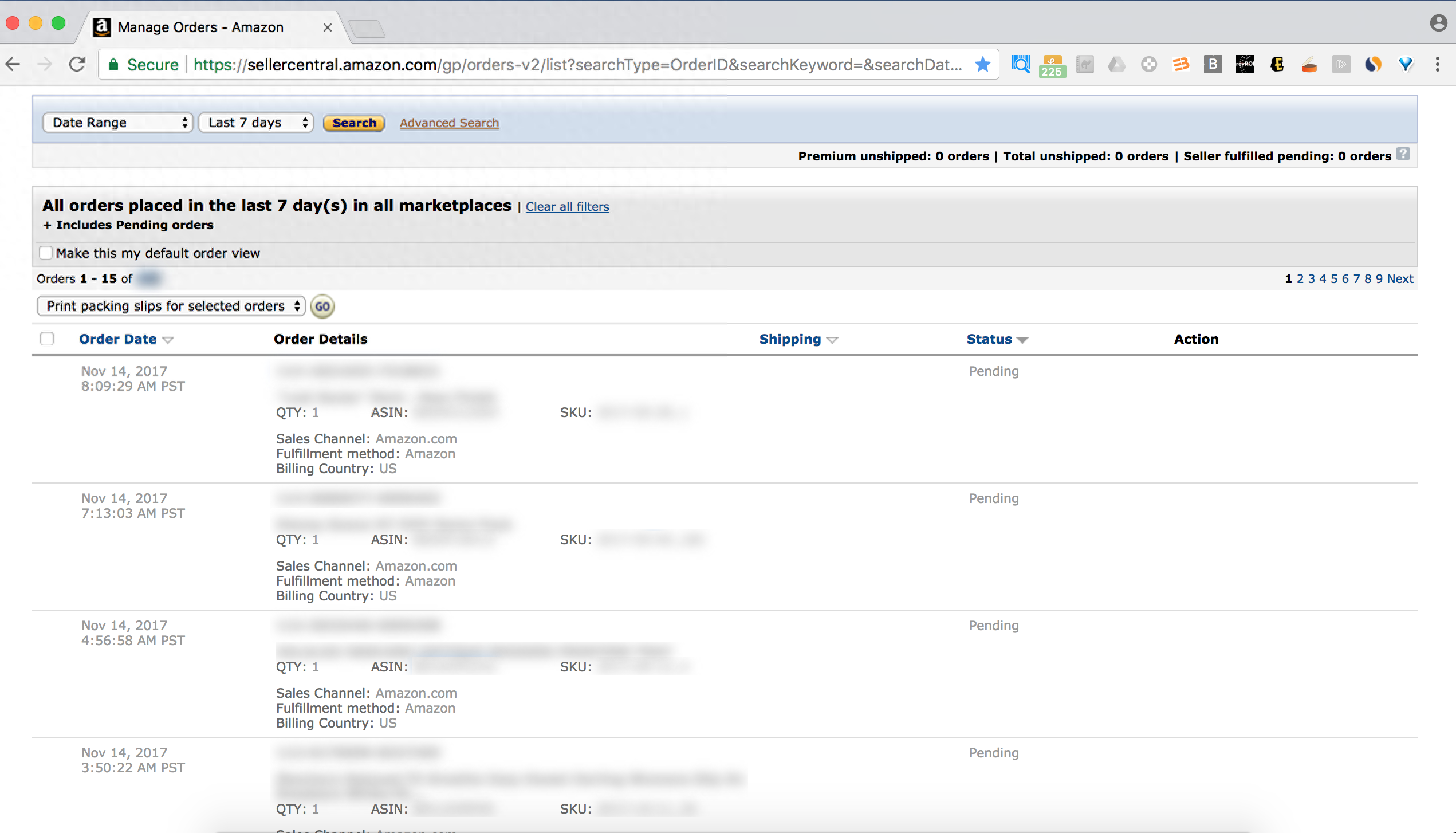
Task: Click the order dated Nov 14 4:56:58 AM
Action: 133,633
